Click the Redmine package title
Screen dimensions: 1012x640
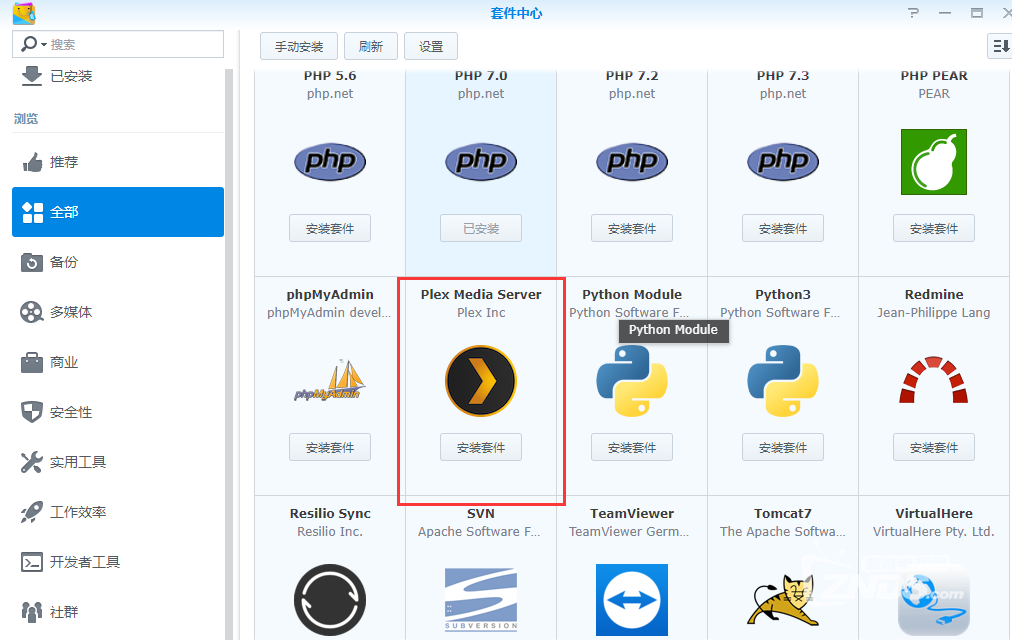934,294
